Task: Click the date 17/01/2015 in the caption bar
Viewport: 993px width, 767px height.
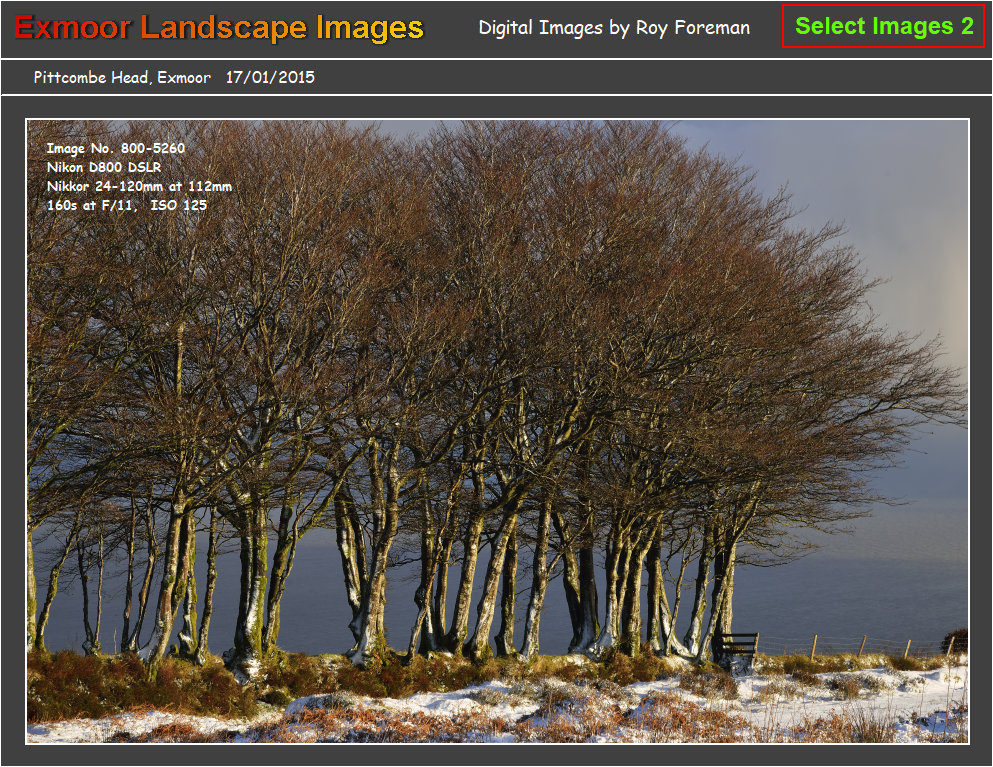Action: tap(271, 77)
